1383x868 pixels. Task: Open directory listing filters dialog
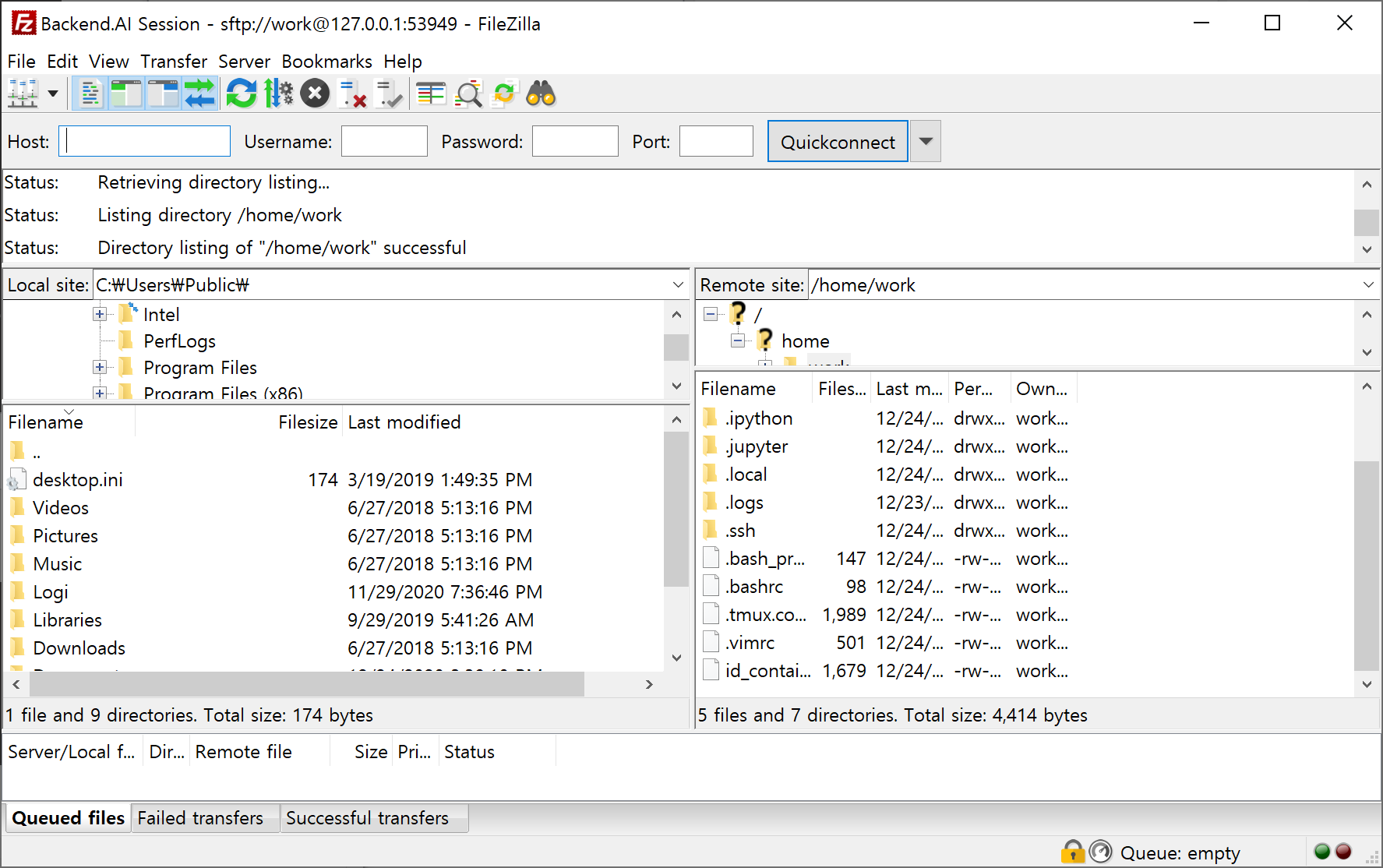[431, 94]
